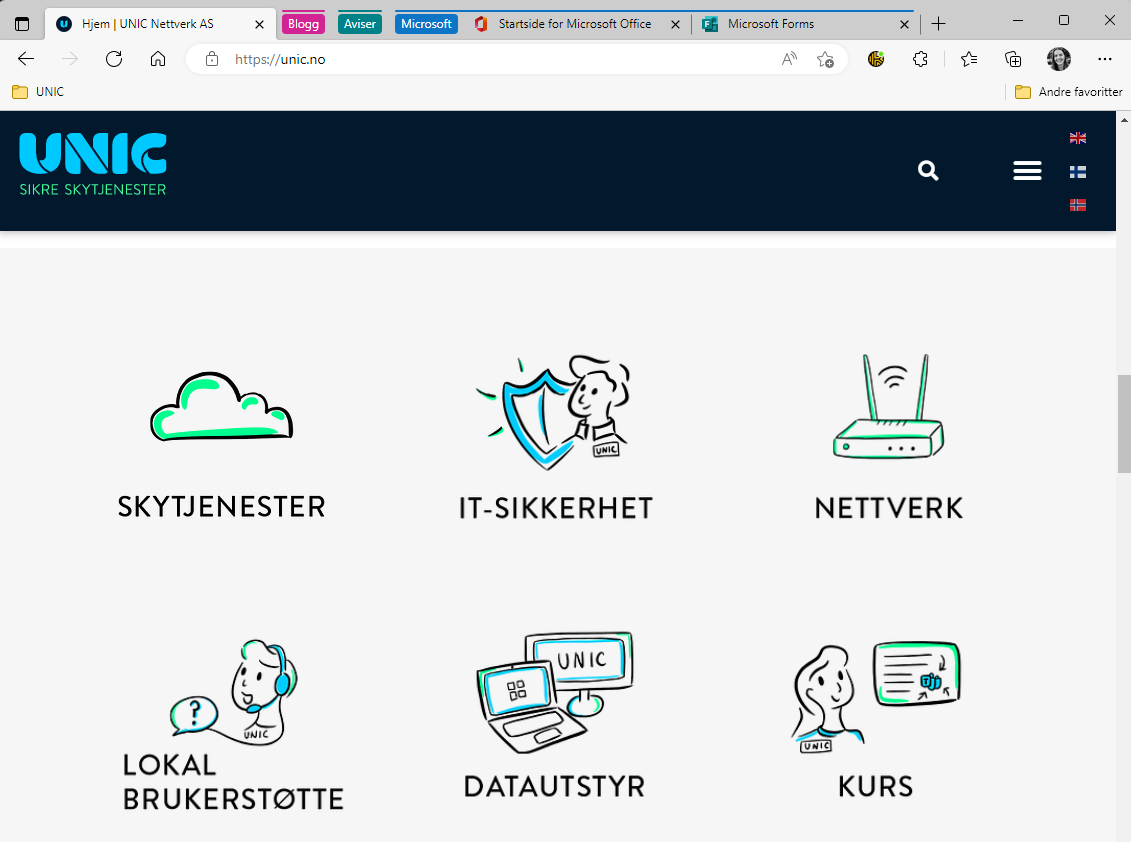
Task: Select the Norwegian flag
Action: coord(1078,204)
